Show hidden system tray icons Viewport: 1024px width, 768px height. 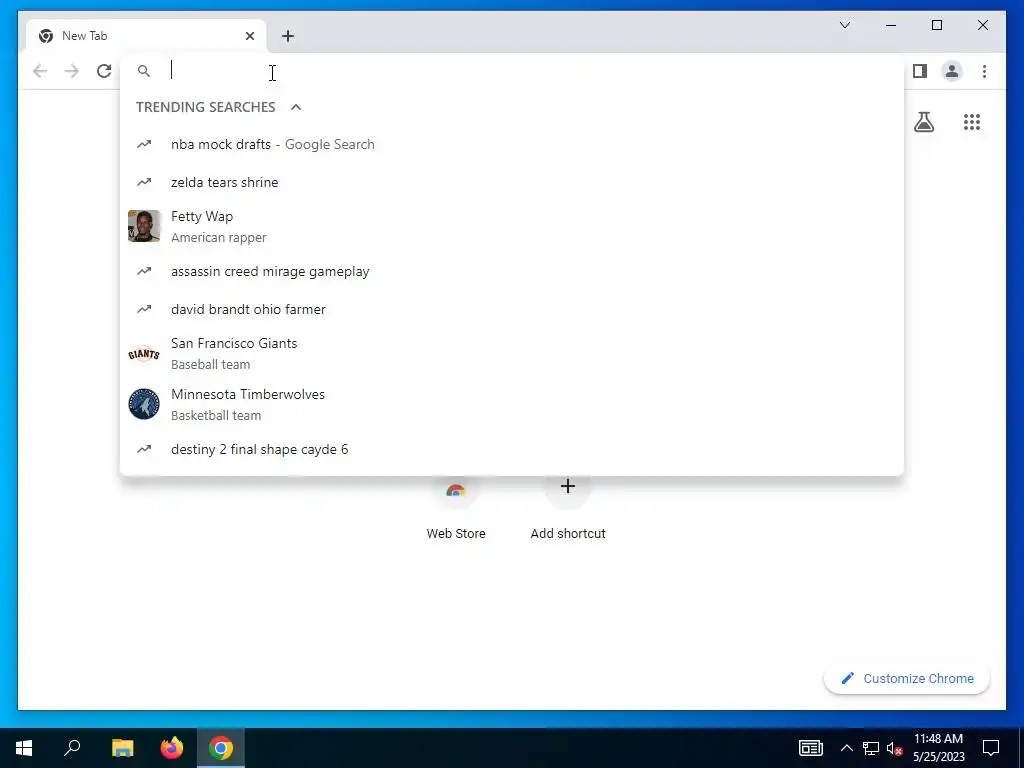coord(846,748)
